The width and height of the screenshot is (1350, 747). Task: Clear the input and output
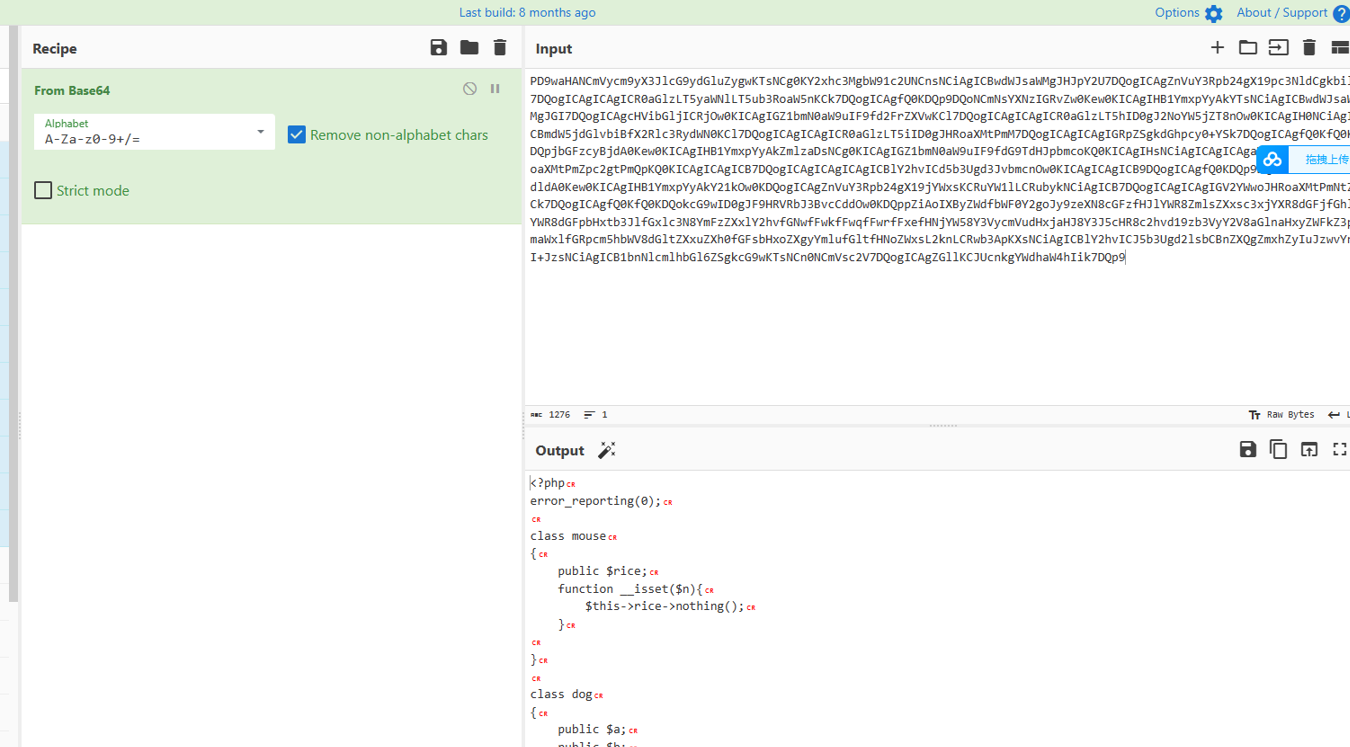1309,48
